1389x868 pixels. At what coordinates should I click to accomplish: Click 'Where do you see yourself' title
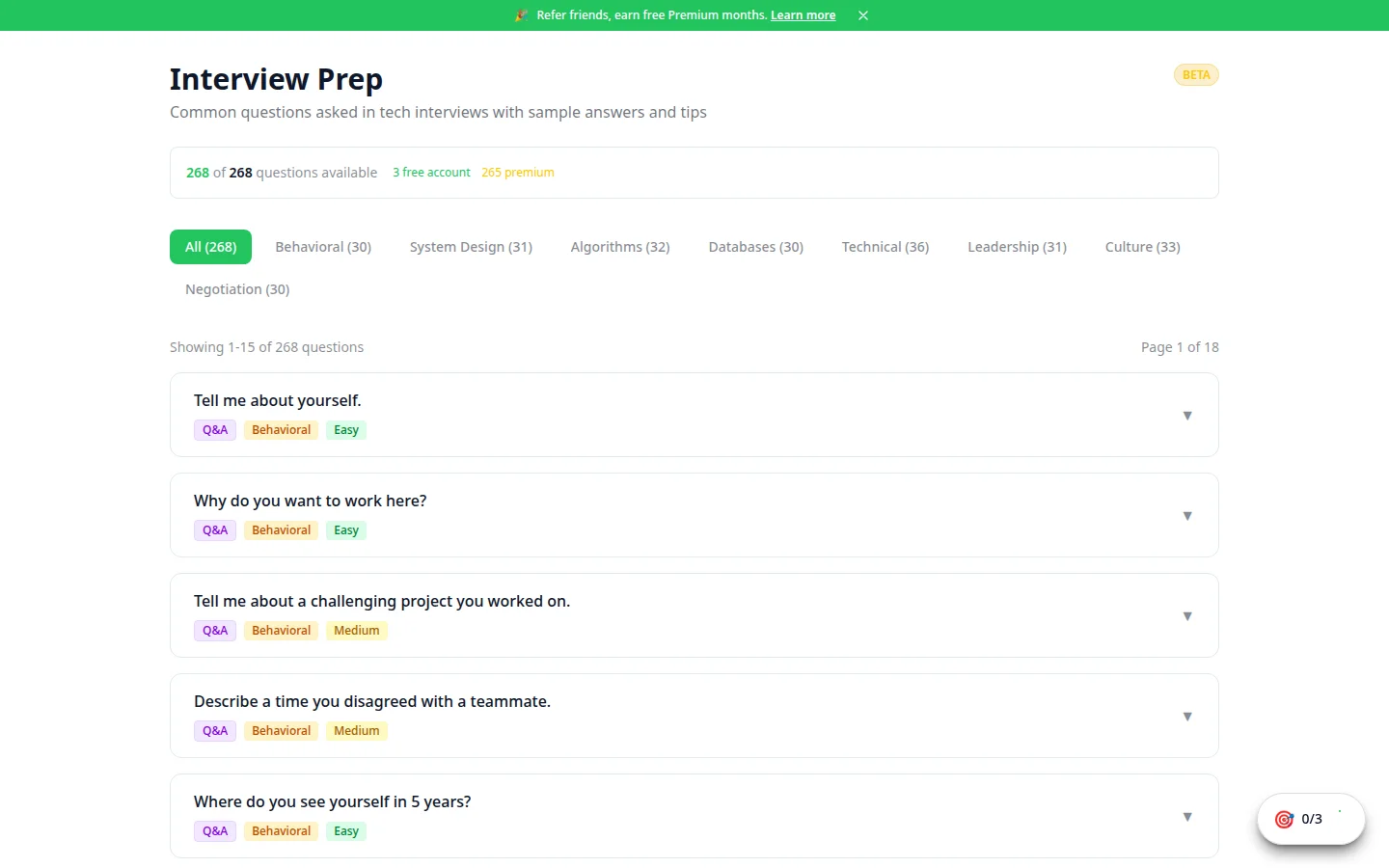pos(333,801)
